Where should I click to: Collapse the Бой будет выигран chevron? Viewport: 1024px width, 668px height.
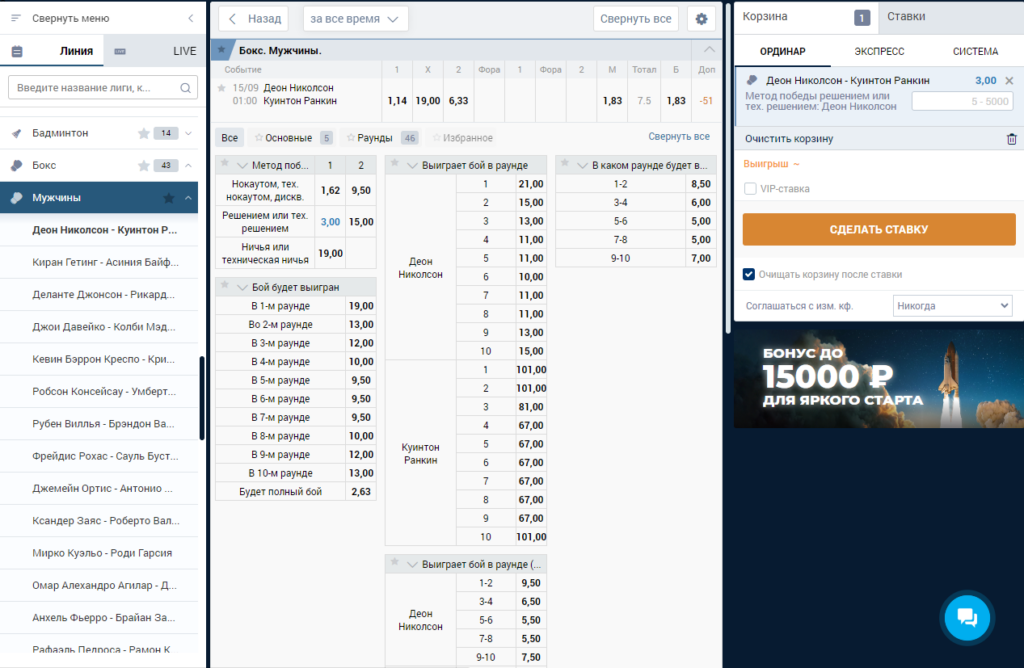242,287
